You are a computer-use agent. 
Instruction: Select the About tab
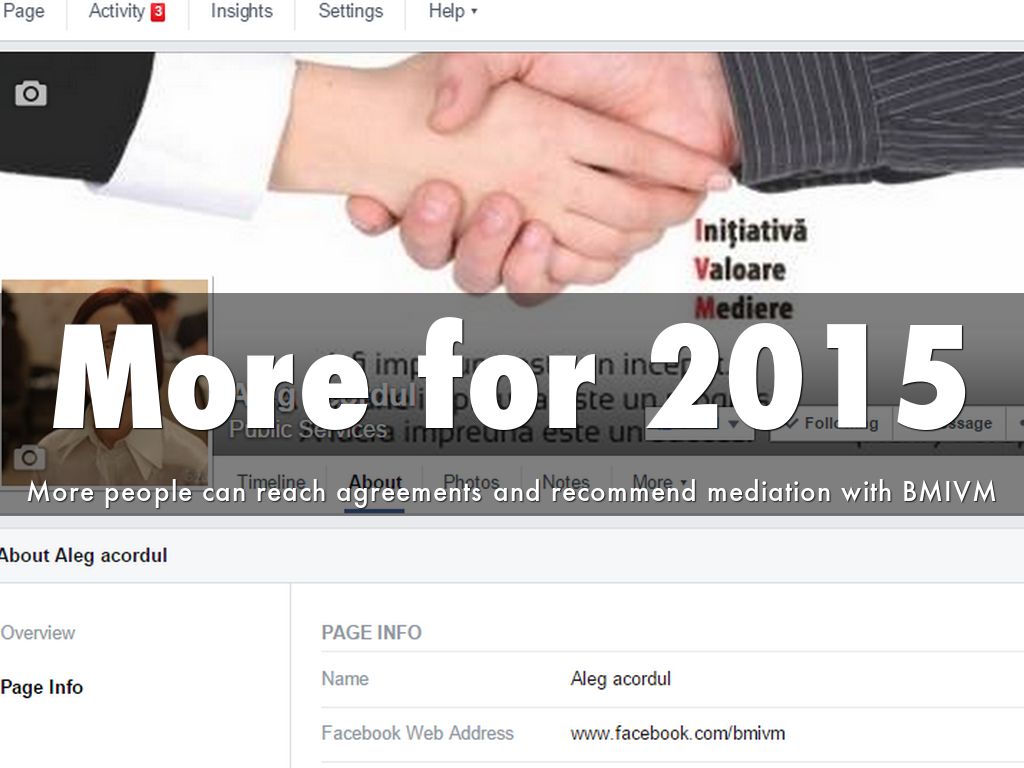coord(375,482)
